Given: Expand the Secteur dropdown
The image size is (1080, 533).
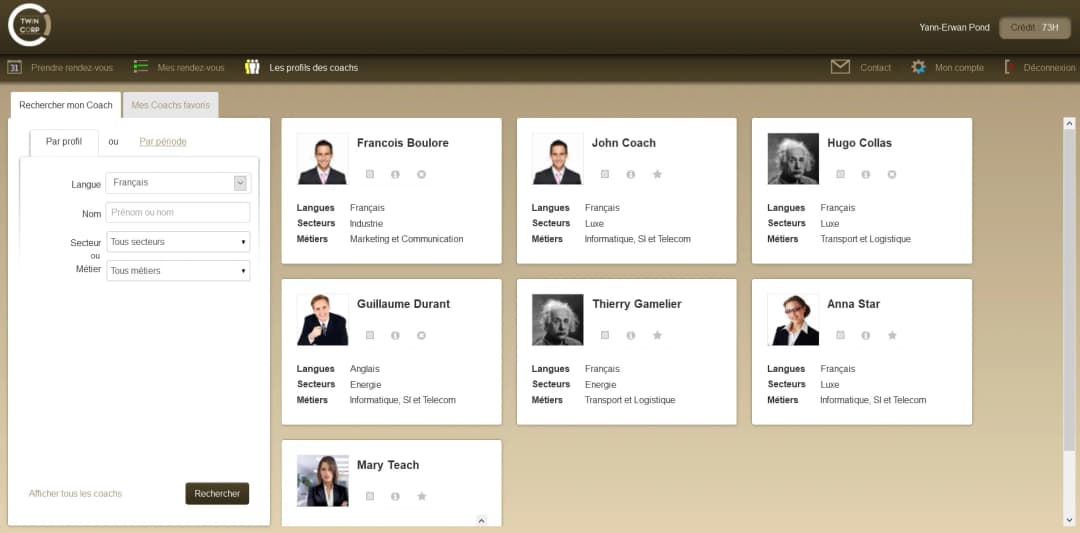Looking at the screenshot, I should [x=178, y=242].
